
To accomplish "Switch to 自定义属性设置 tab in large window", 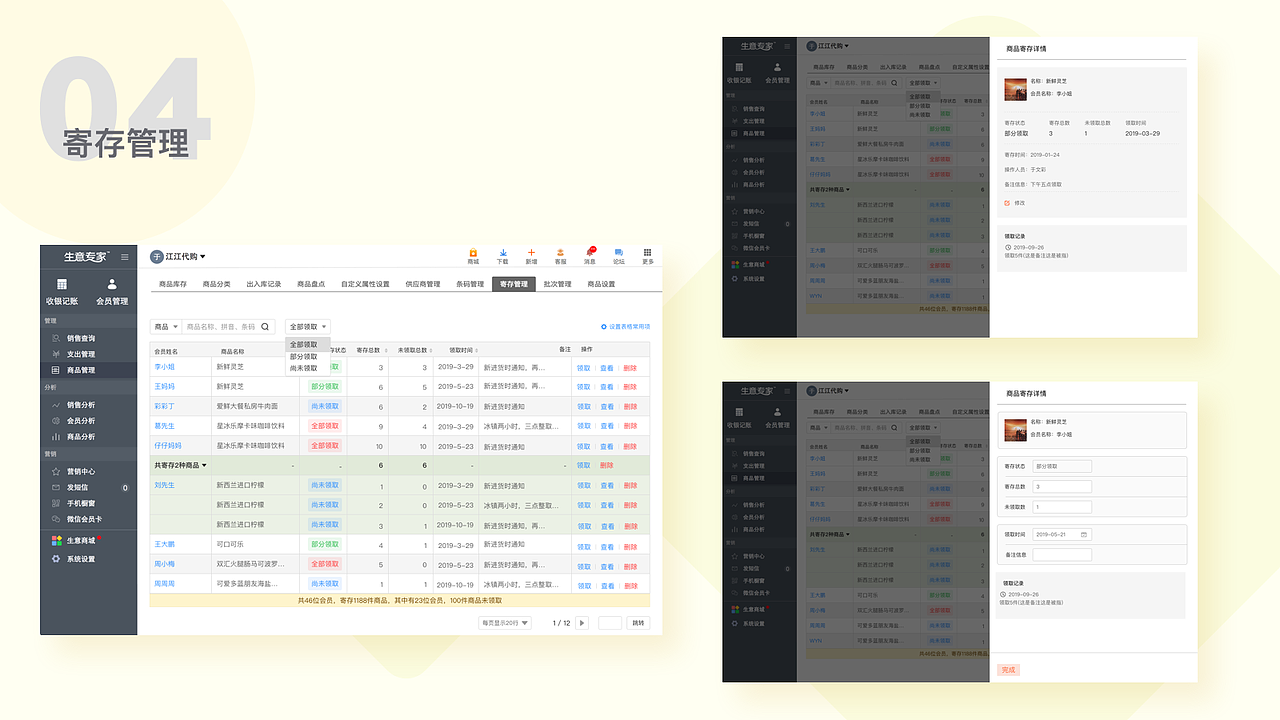I will tap(365, 284).
